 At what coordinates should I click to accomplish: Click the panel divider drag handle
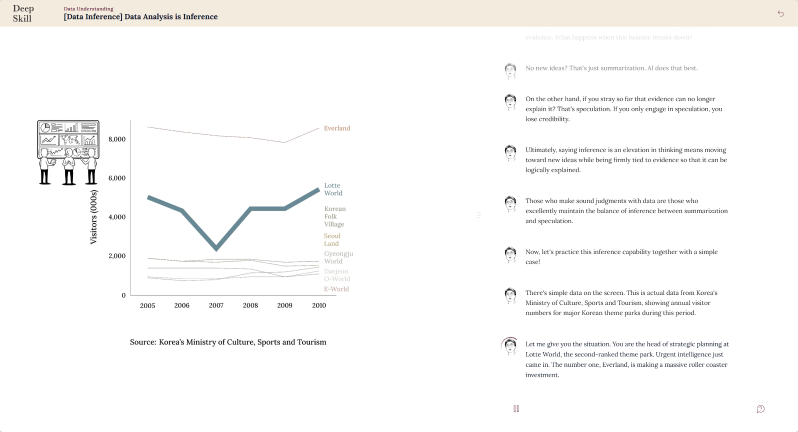(x=478, y=215)
